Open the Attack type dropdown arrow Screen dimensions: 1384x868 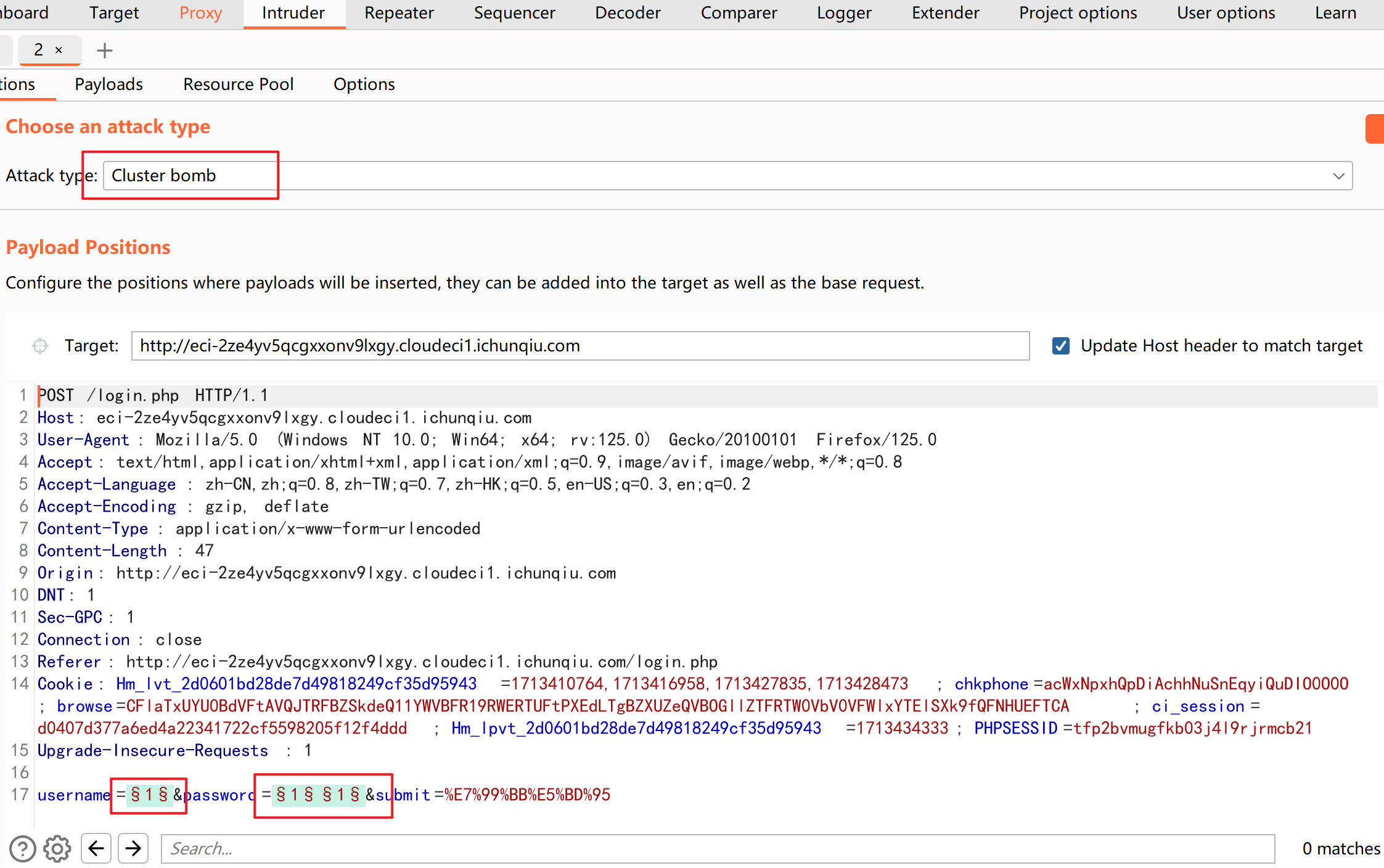pos(1338,176)
